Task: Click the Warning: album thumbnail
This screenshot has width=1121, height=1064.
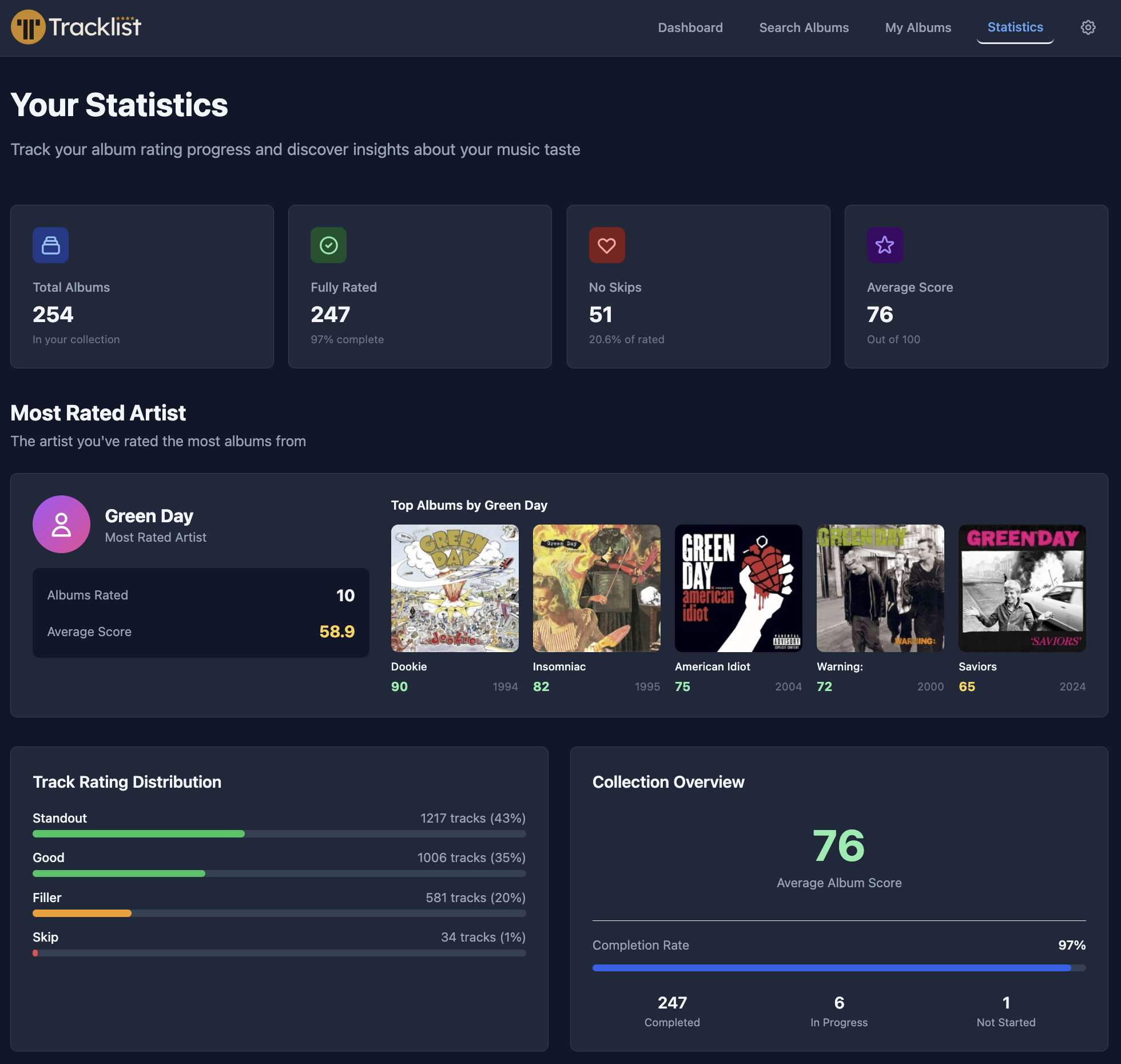Action: click(880, 588)
